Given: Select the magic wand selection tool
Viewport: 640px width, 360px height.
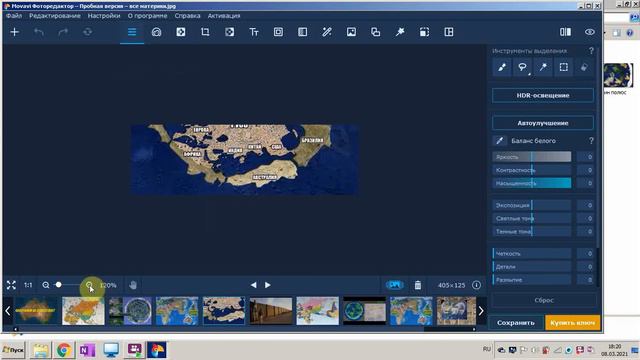Looking at the screenshot, I should coord(543,67).
